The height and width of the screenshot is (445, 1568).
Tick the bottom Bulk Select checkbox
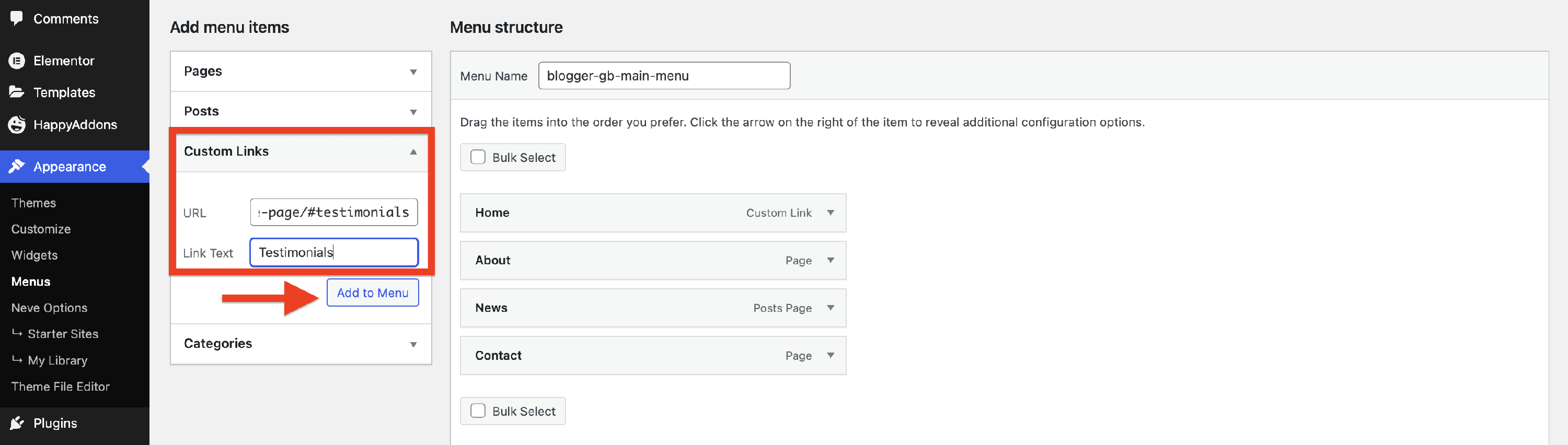click(x=478, y=412)
